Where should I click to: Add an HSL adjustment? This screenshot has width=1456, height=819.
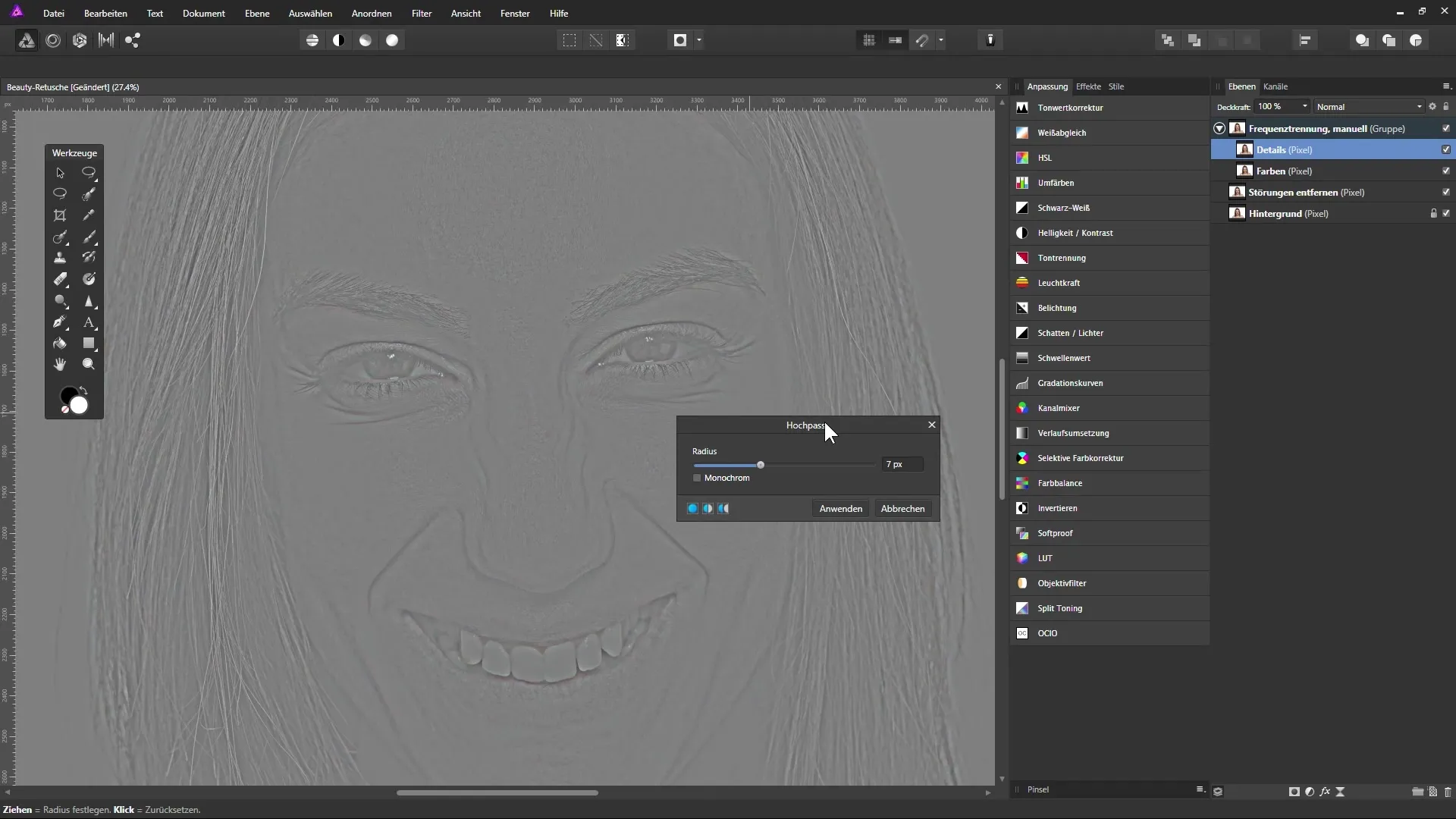pyautogui.click(x=1110, y=158)
